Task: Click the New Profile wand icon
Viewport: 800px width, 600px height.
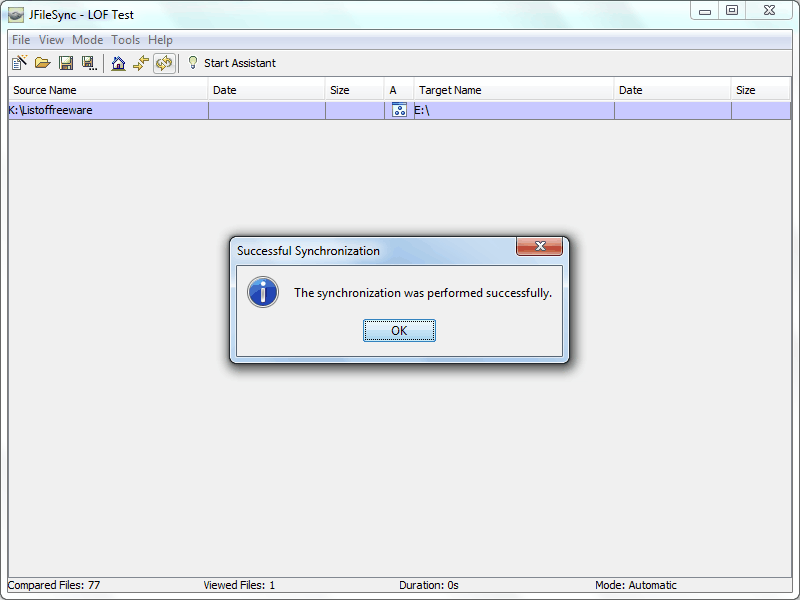Action: point(19,63)
